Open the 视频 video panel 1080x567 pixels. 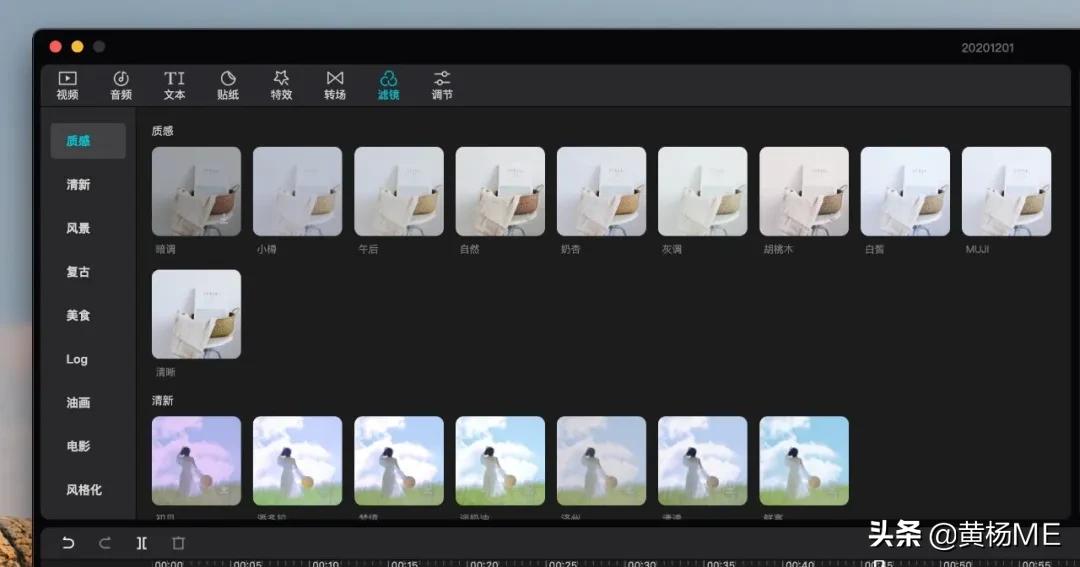click(68, 85)
